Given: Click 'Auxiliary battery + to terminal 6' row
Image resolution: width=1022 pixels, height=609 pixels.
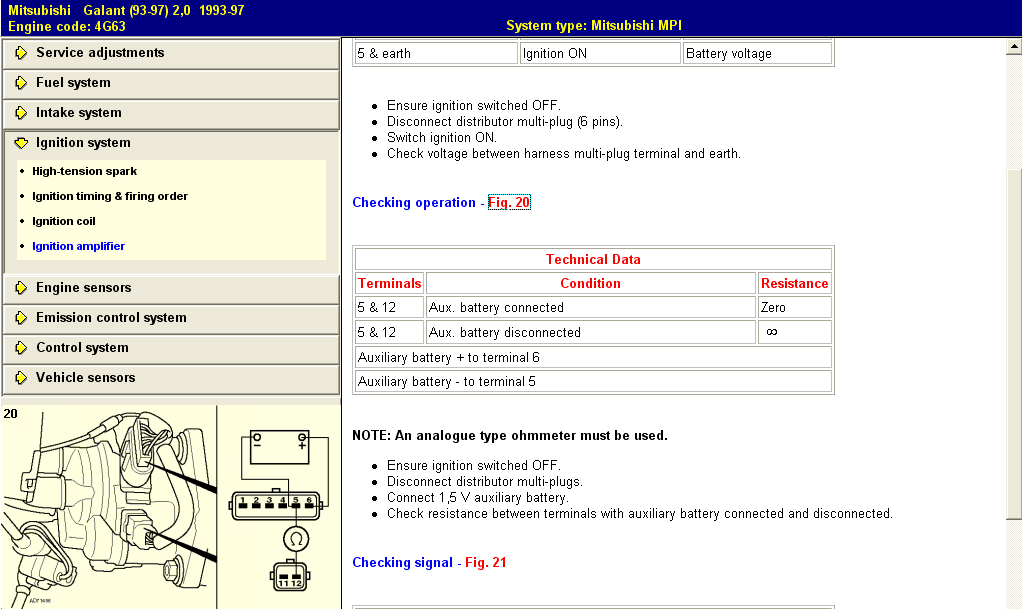Looking at the screenshot, I should (593, 357).
